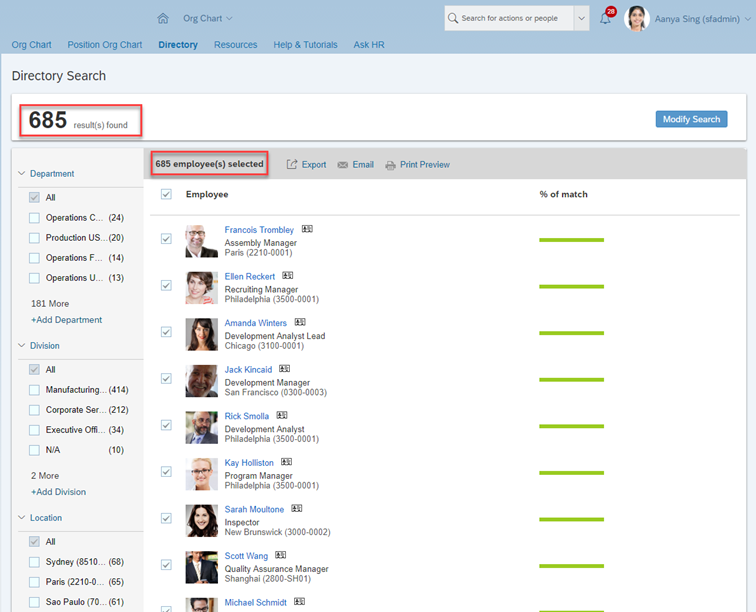Go to the Home icon

tap(163, 18)
